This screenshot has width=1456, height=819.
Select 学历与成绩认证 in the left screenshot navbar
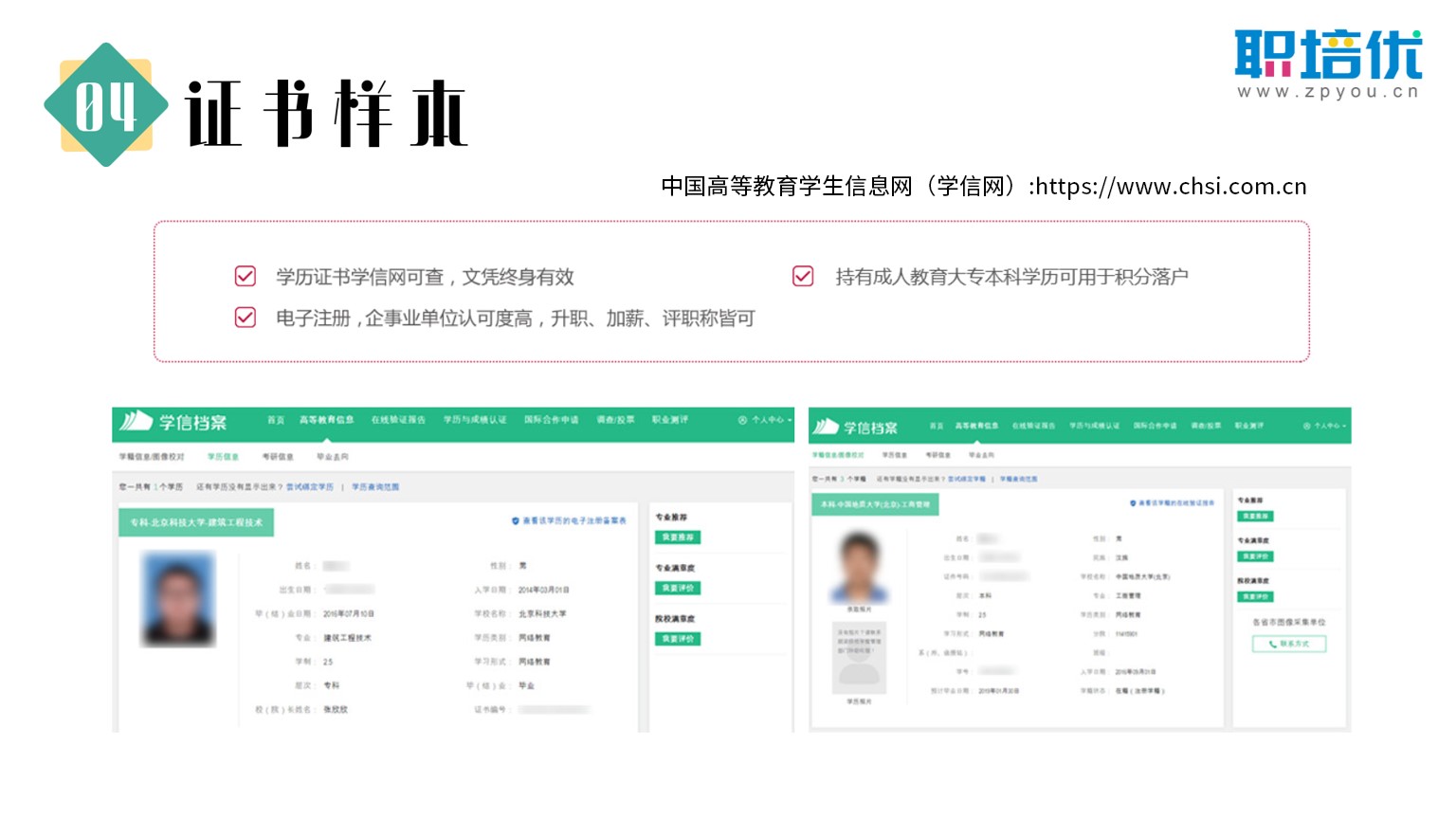(x=475, y=420)
